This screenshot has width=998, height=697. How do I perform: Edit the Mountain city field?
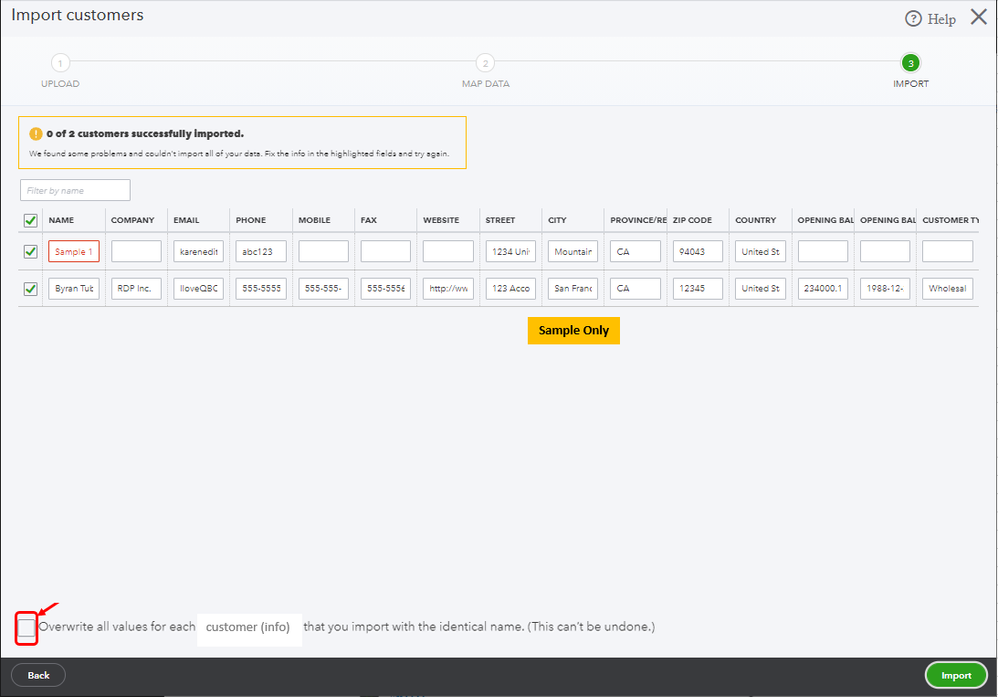(573, 251)
